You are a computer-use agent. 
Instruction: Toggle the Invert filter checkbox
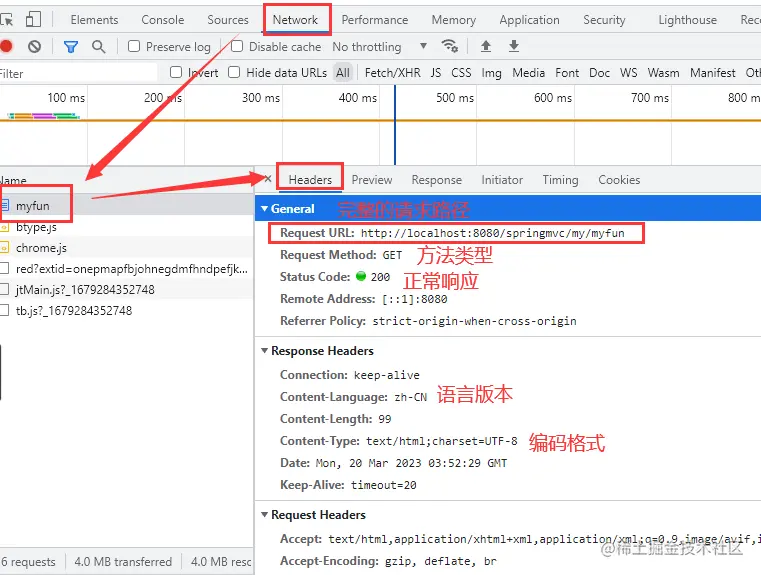(x=176, y=72)
